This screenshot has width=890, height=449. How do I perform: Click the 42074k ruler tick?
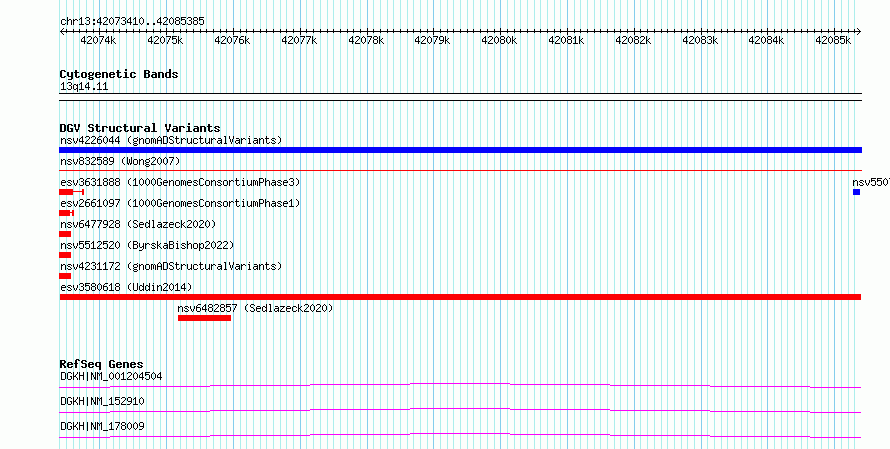click(99, 40)
